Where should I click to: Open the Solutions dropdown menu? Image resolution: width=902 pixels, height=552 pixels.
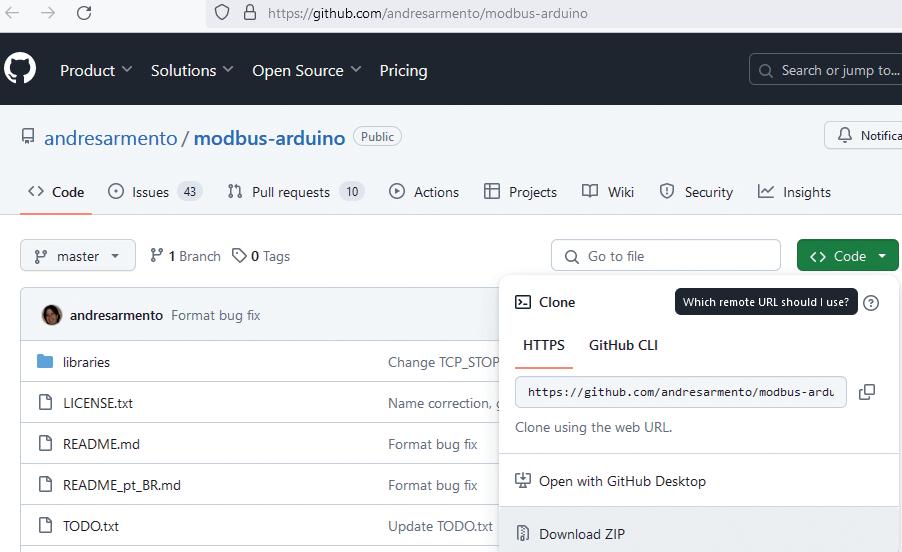coord(192,70)
